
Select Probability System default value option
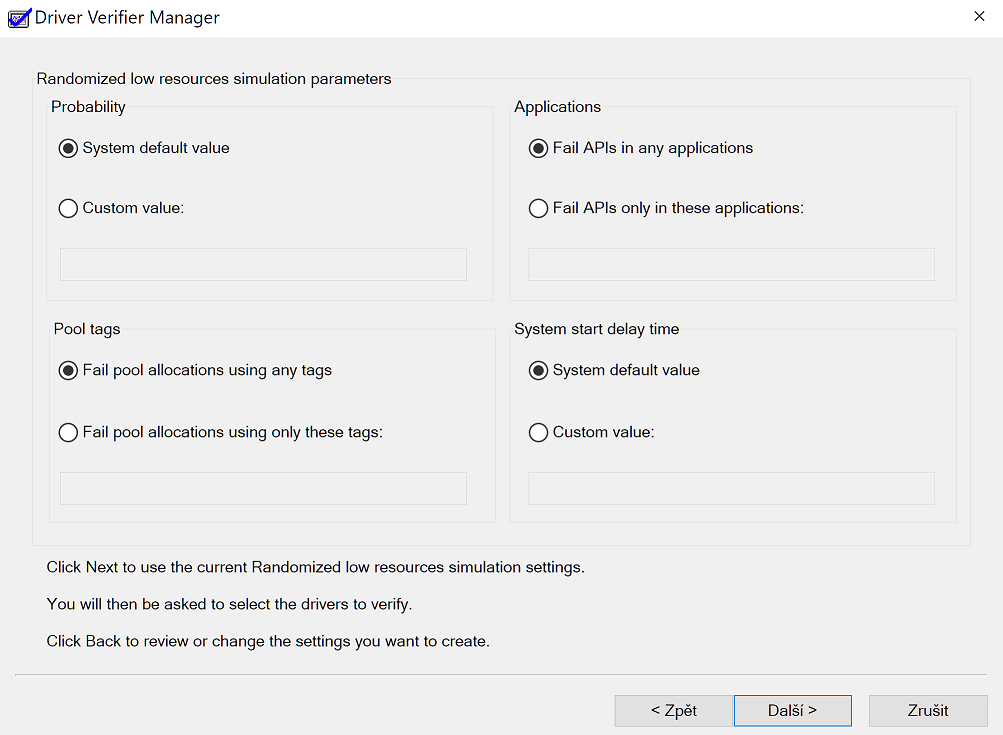point(69,148)
